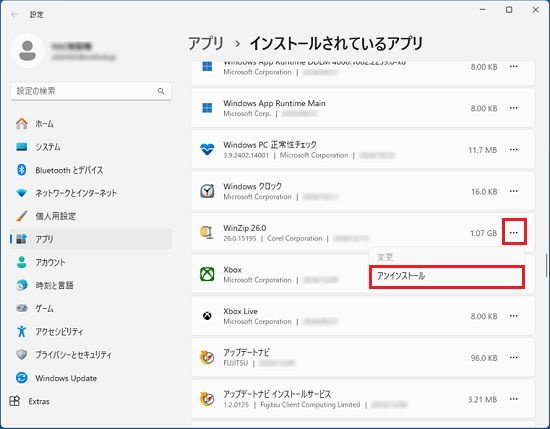Open more options for Windows PC 正常性チェック

514,149
